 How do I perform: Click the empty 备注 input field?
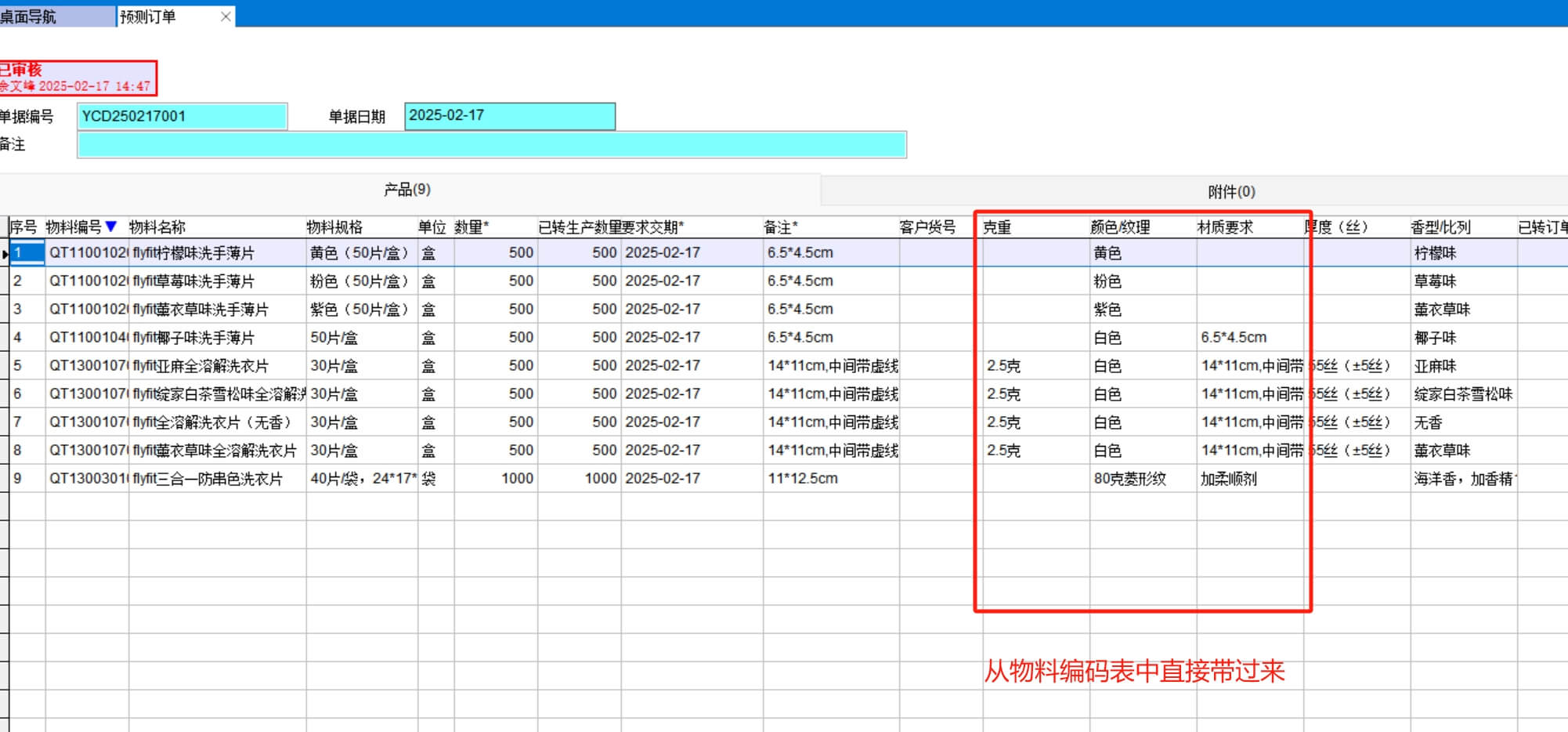coord(491,145)
